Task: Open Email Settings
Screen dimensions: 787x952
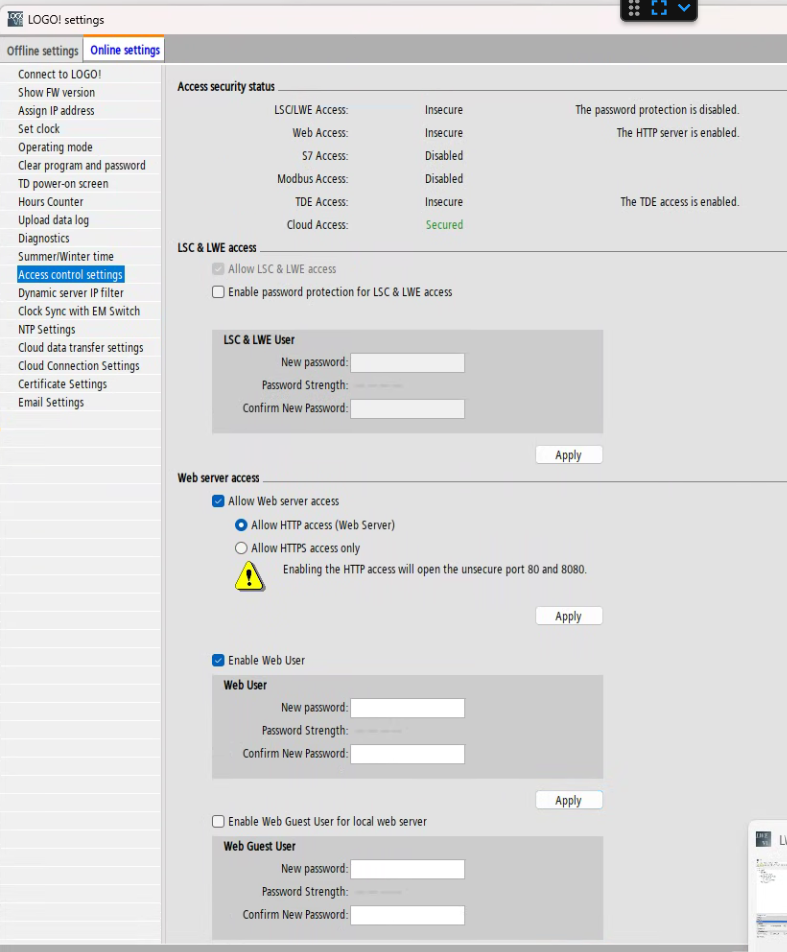Action: pyautogui.click(x=51, y=402)
